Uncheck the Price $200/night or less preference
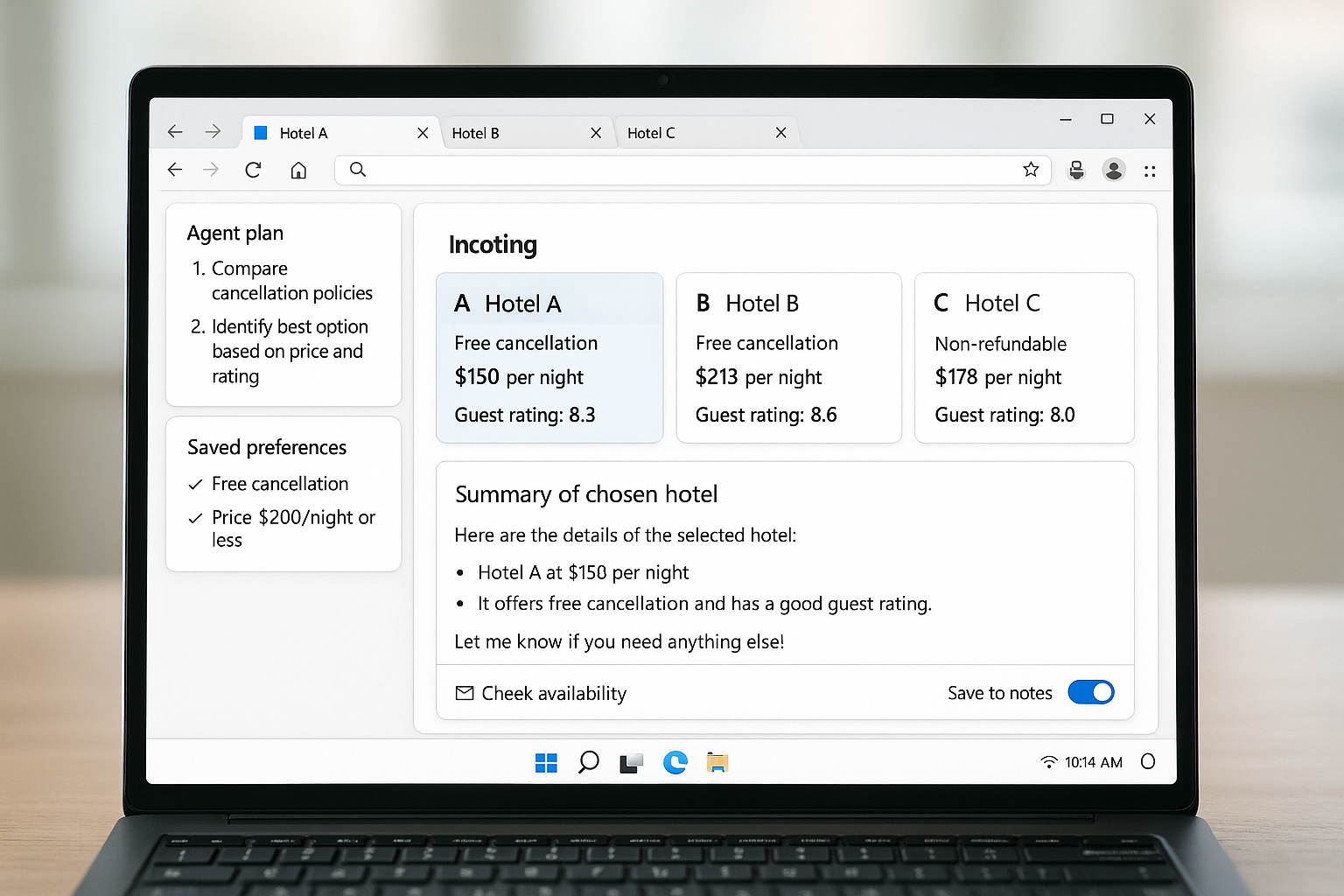This screenshot has width=1344, height=896. [196, 518]
